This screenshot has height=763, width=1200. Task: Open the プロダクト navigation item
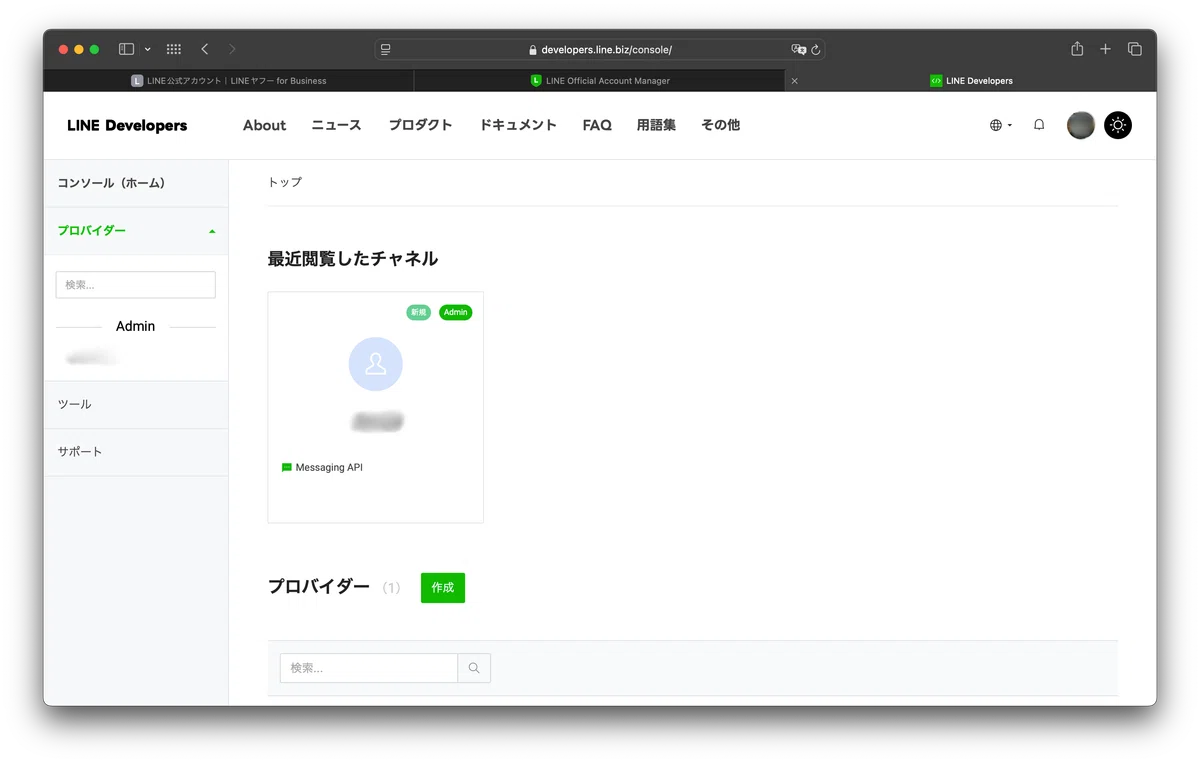(420, 125)
